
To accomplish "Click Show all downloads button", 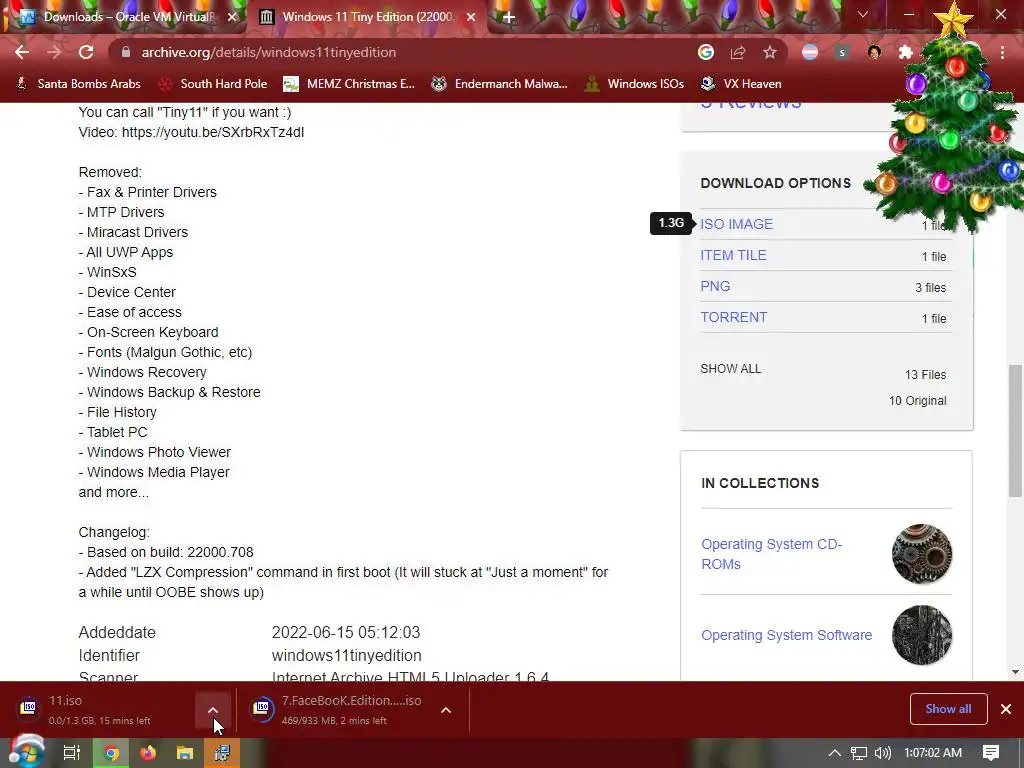I will 948,709.
